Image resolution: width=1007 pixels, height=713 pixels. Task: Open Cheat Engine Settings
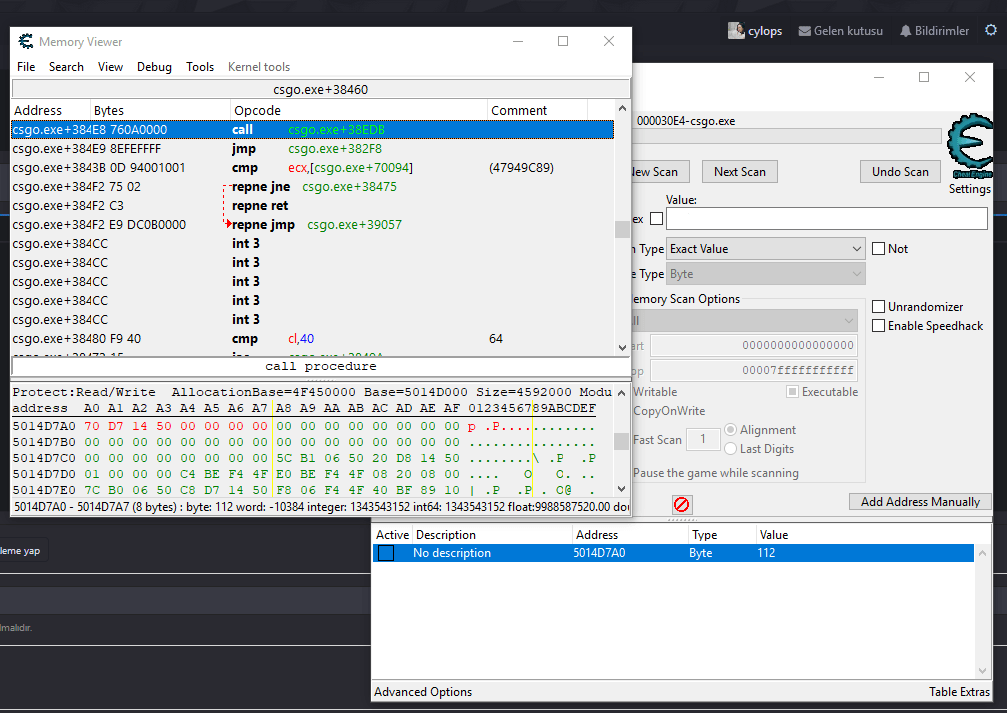(x=969, y=189)
